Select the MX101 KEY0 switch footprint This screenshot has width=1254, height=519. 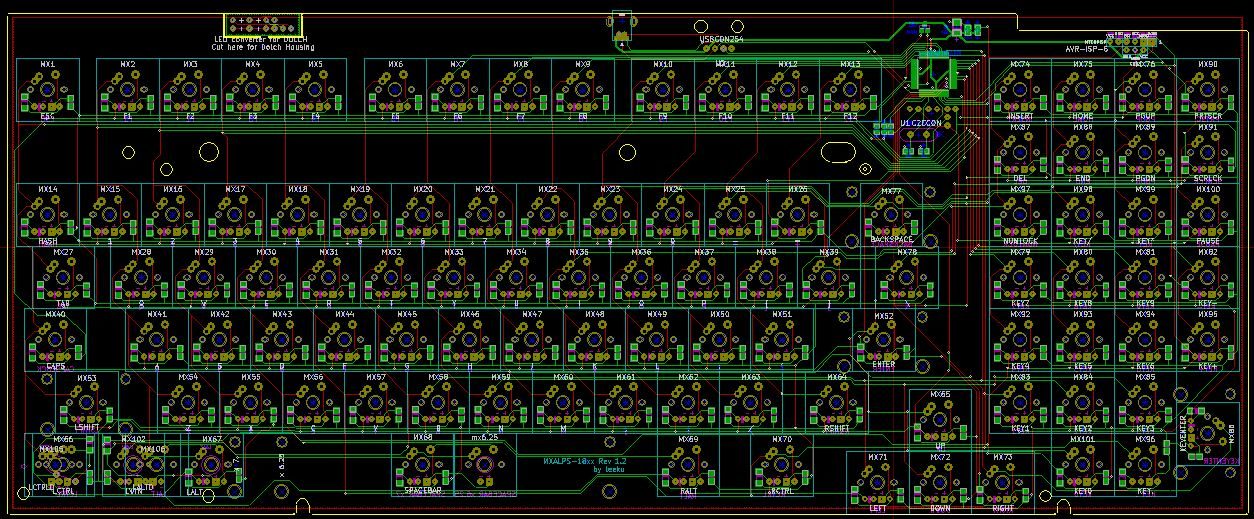pos(1082,465)
